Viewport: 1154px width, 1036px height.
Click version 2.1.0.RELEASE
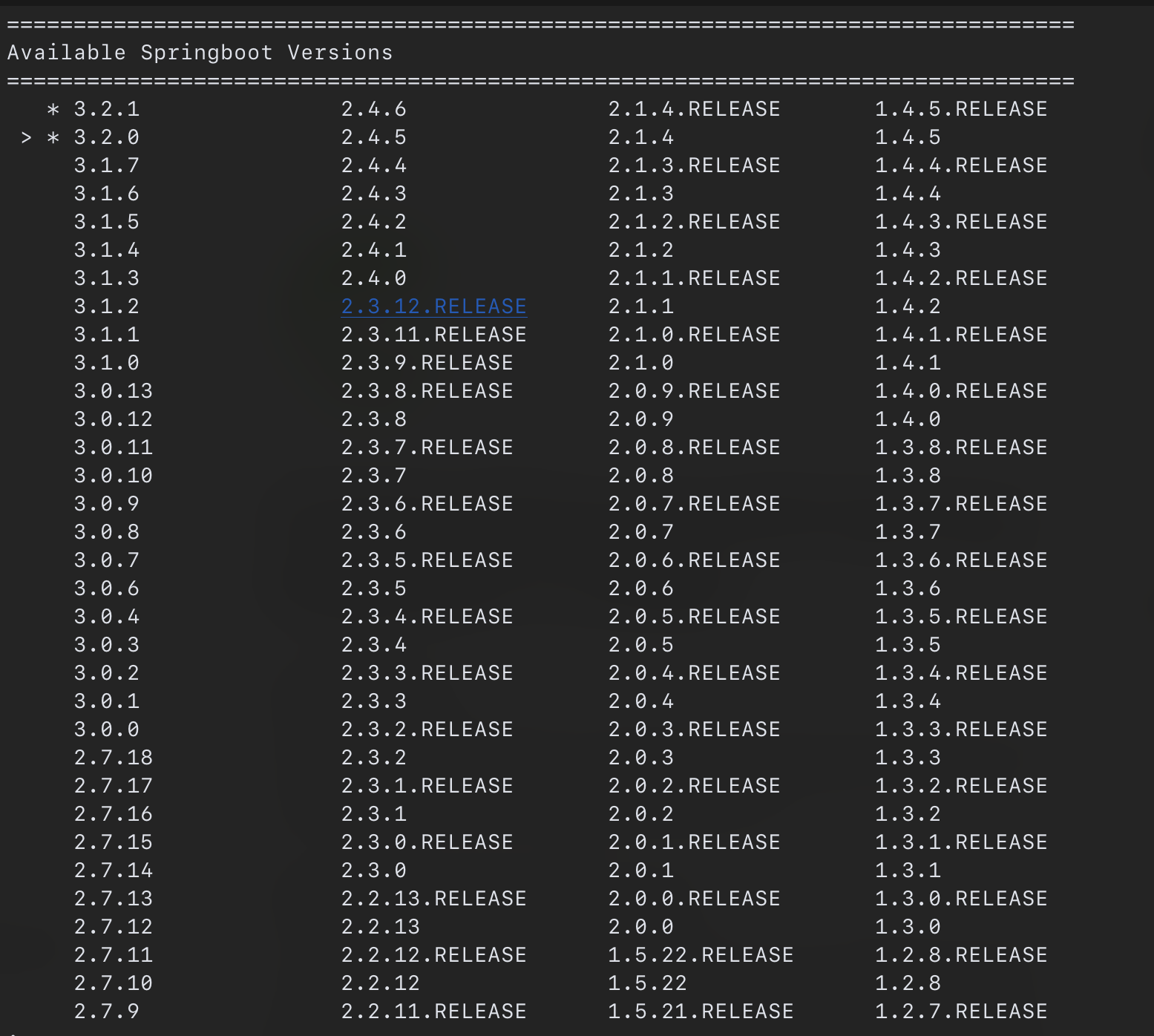pos(695,335)
